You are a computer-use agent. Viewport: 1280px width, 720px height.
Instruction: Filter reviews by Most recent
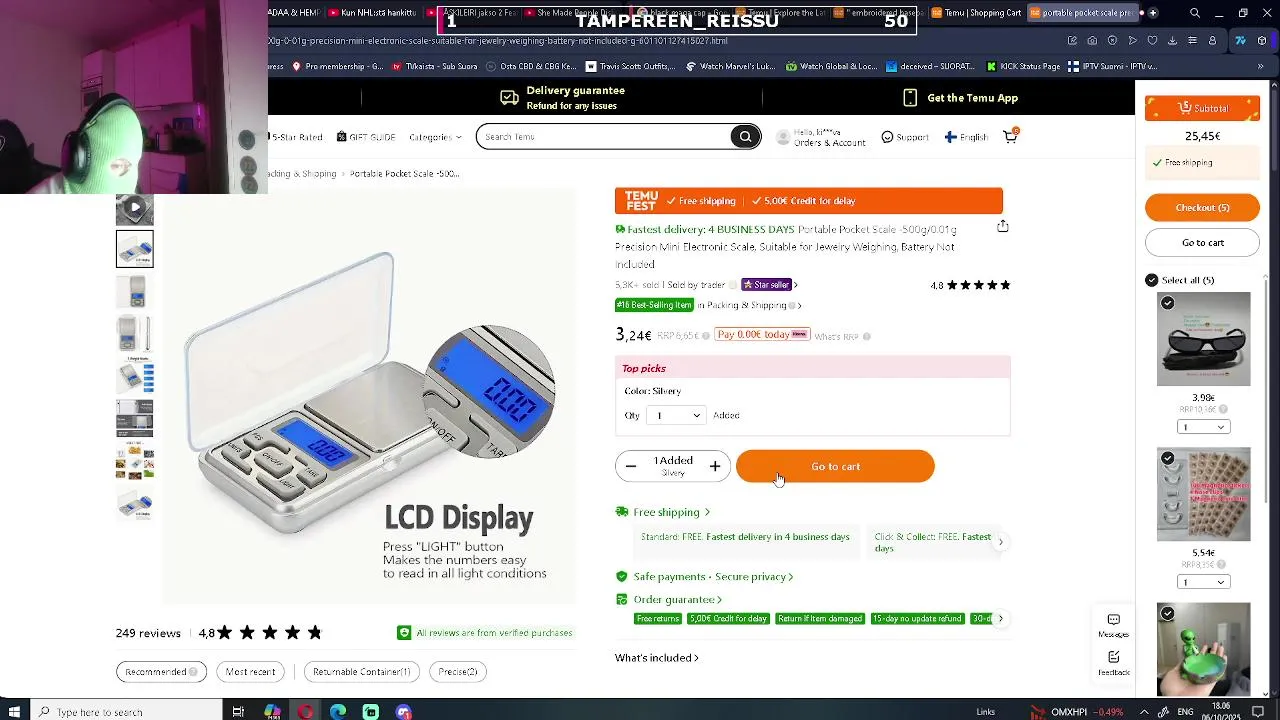click(x=250, y=672)
